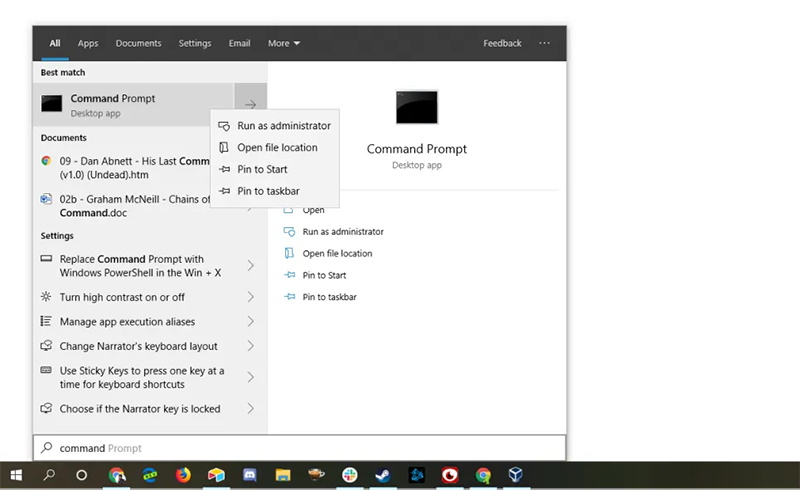Launch Discord from the taskbar
This screenshot has height=490, width=800.
pos(249,475)
